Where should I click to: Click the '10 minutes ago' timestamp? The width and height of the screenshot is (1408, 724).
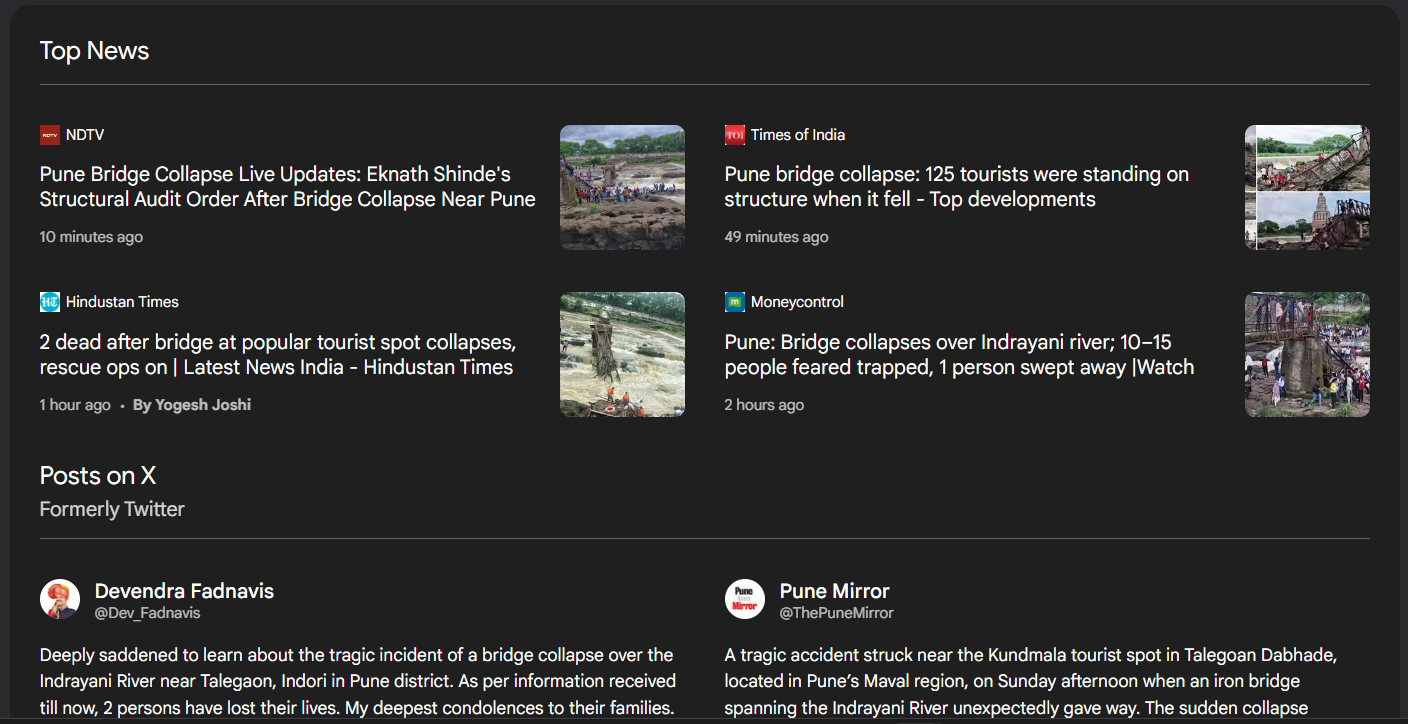(91, 237)
